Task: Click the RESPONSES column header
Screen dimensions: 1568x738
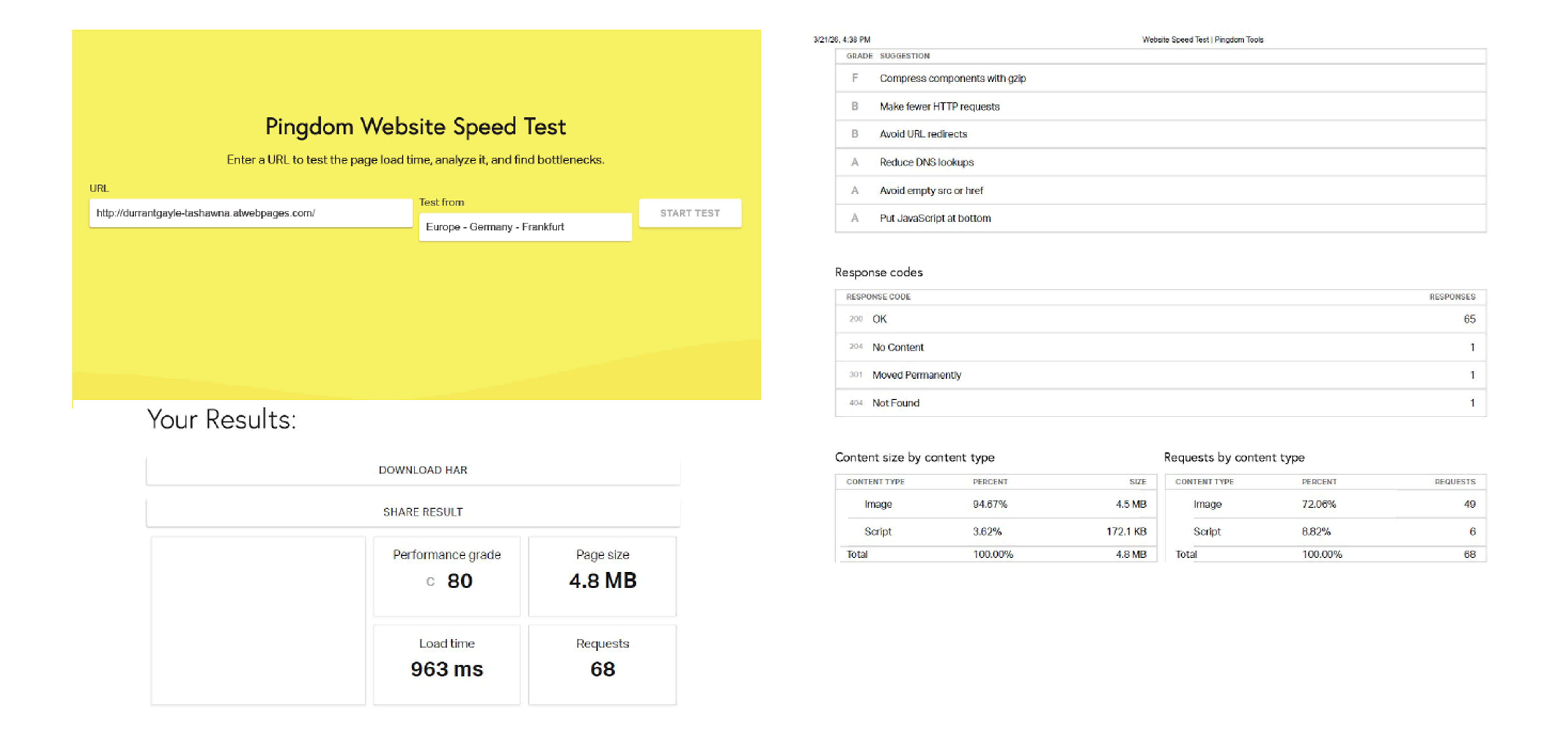Action: click(1452, 297)
